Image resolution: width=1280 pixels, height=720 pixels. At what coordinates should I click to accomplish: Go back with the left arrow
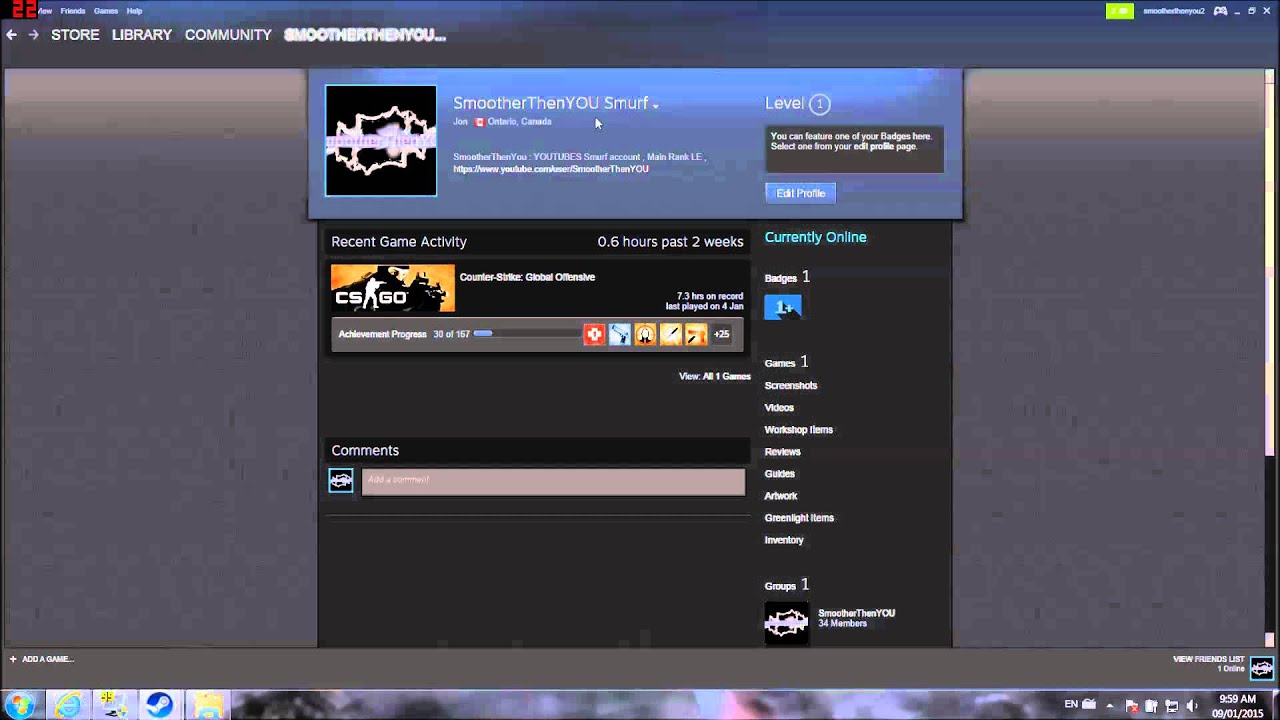(x=12, y=35)
